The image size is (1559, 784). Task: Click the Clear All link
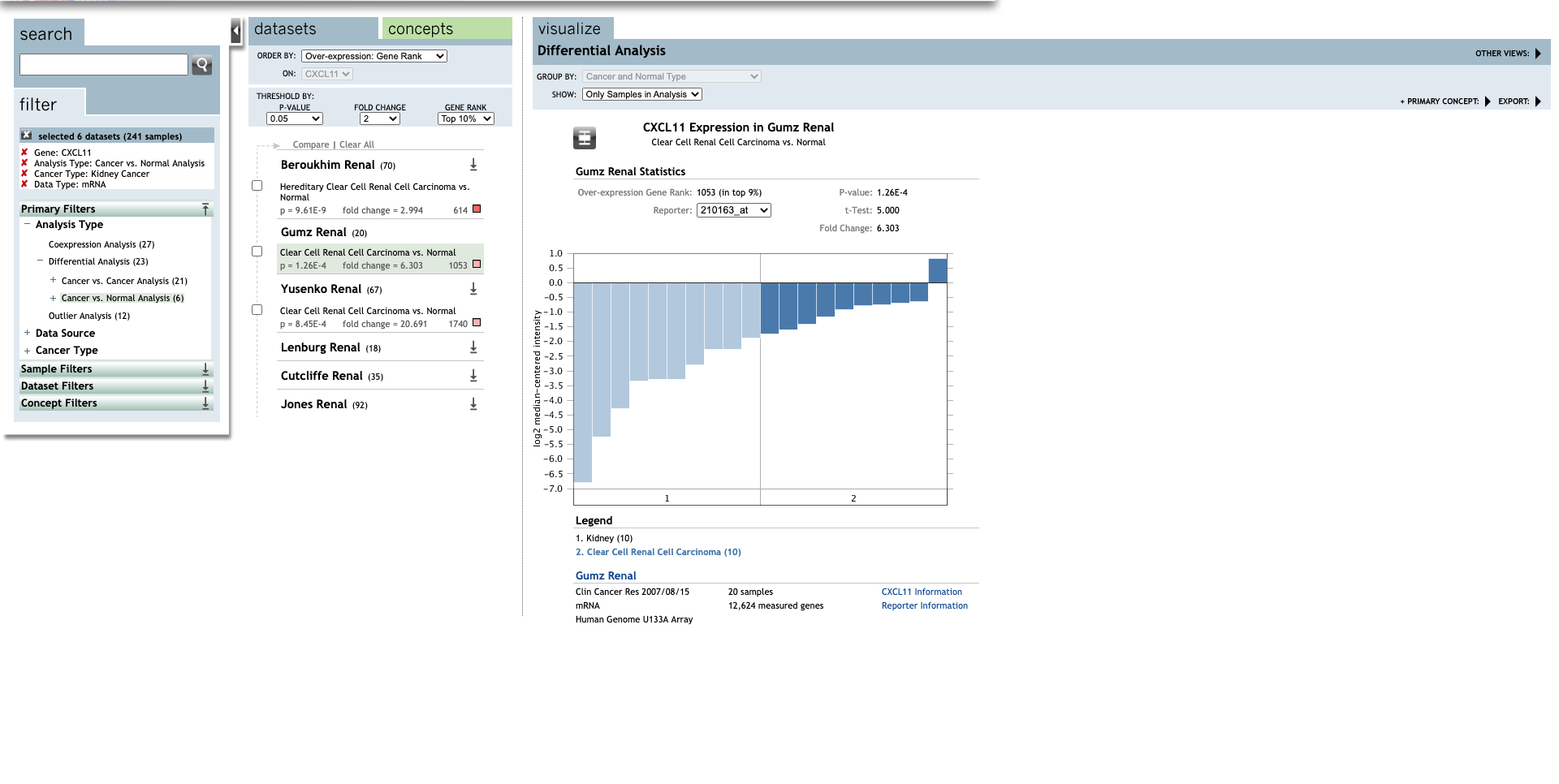[x=356, y=144]
